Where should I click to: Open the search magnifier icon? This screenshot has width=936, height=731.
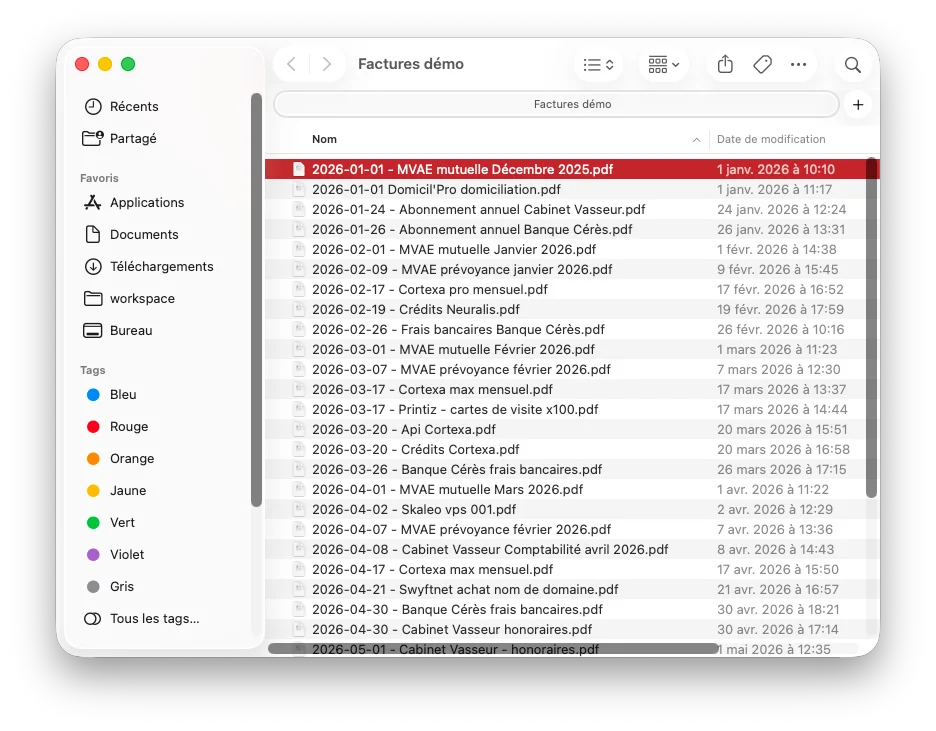point(853,64)
